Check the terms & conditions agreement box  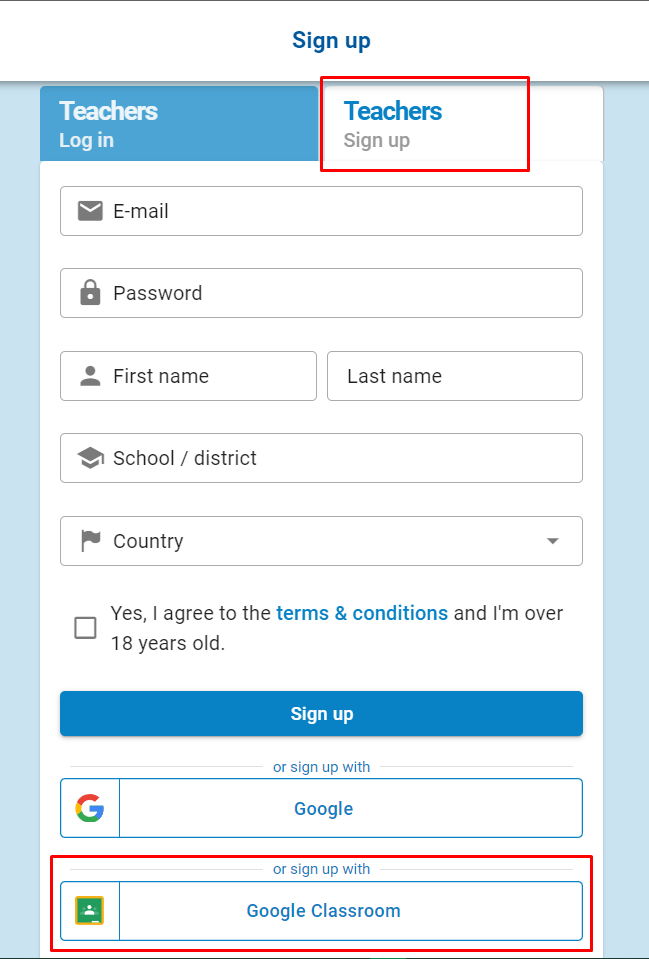85,628
